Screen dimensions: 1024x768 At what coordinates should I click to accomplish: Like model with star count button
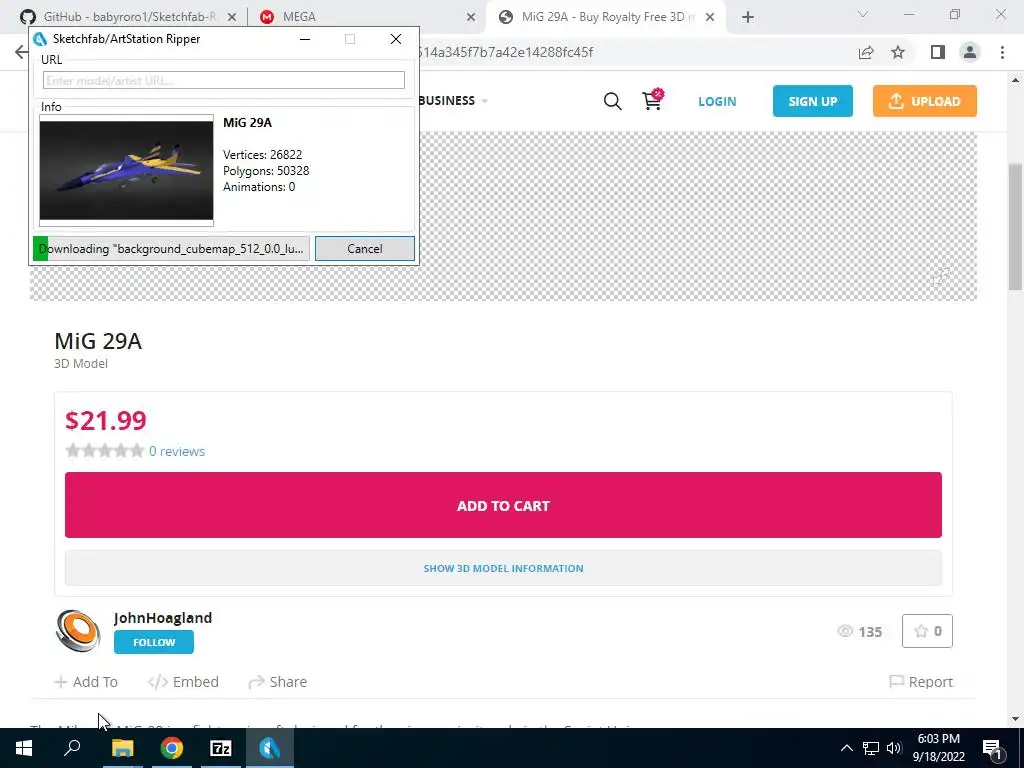[x=927, y=631]
